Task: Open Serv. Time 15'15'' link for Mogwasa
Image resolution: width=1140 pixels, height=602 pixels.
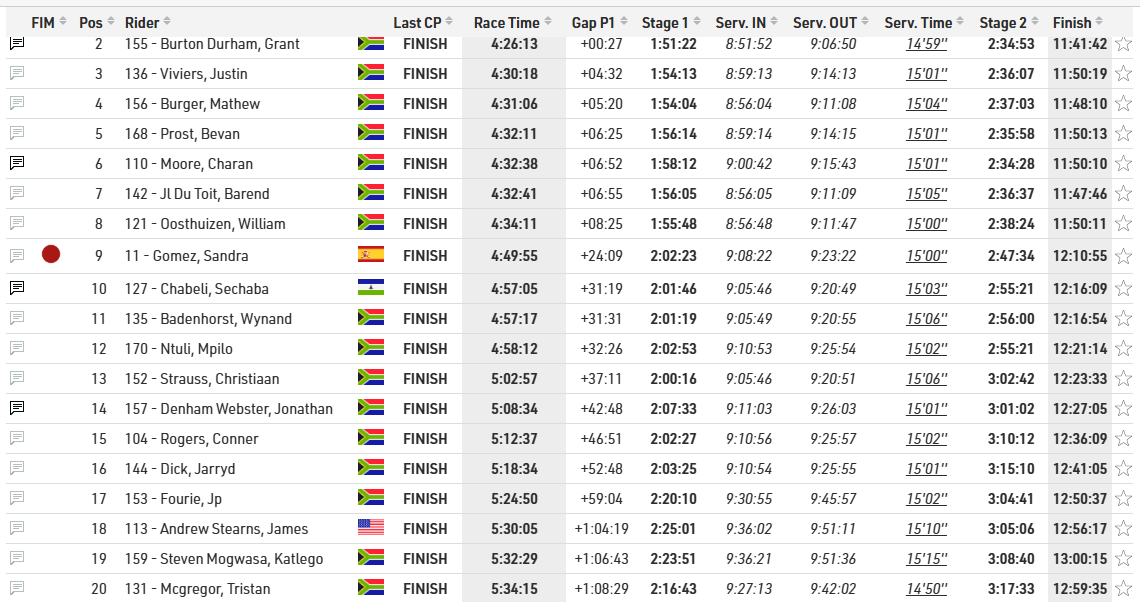Action: coord(926,558)
